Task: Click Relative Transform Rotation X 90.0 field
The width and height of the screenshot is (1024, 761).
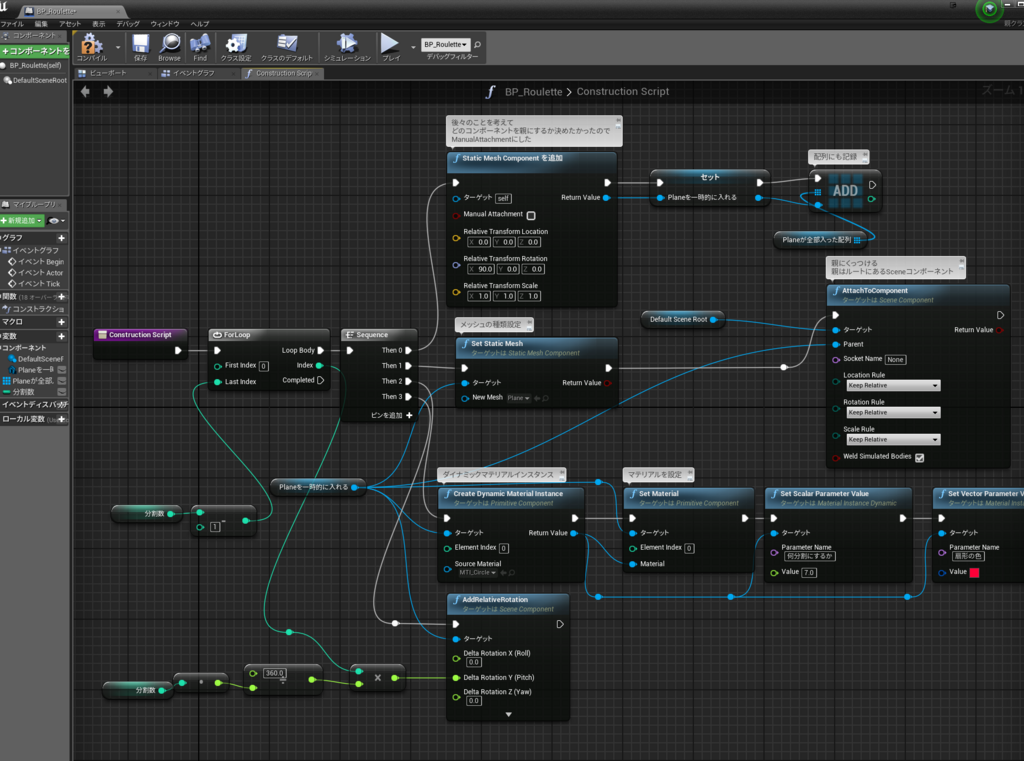Action: [x=481, y=269]
